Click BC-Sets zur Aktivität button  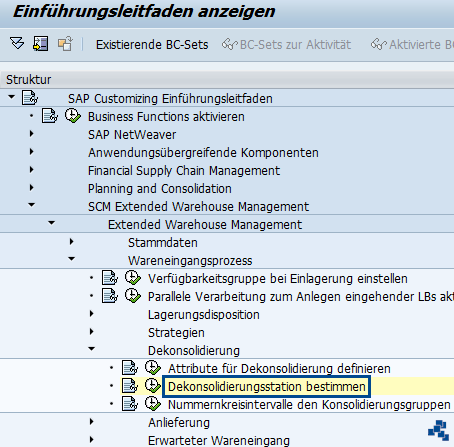click(x=295, y=44)
